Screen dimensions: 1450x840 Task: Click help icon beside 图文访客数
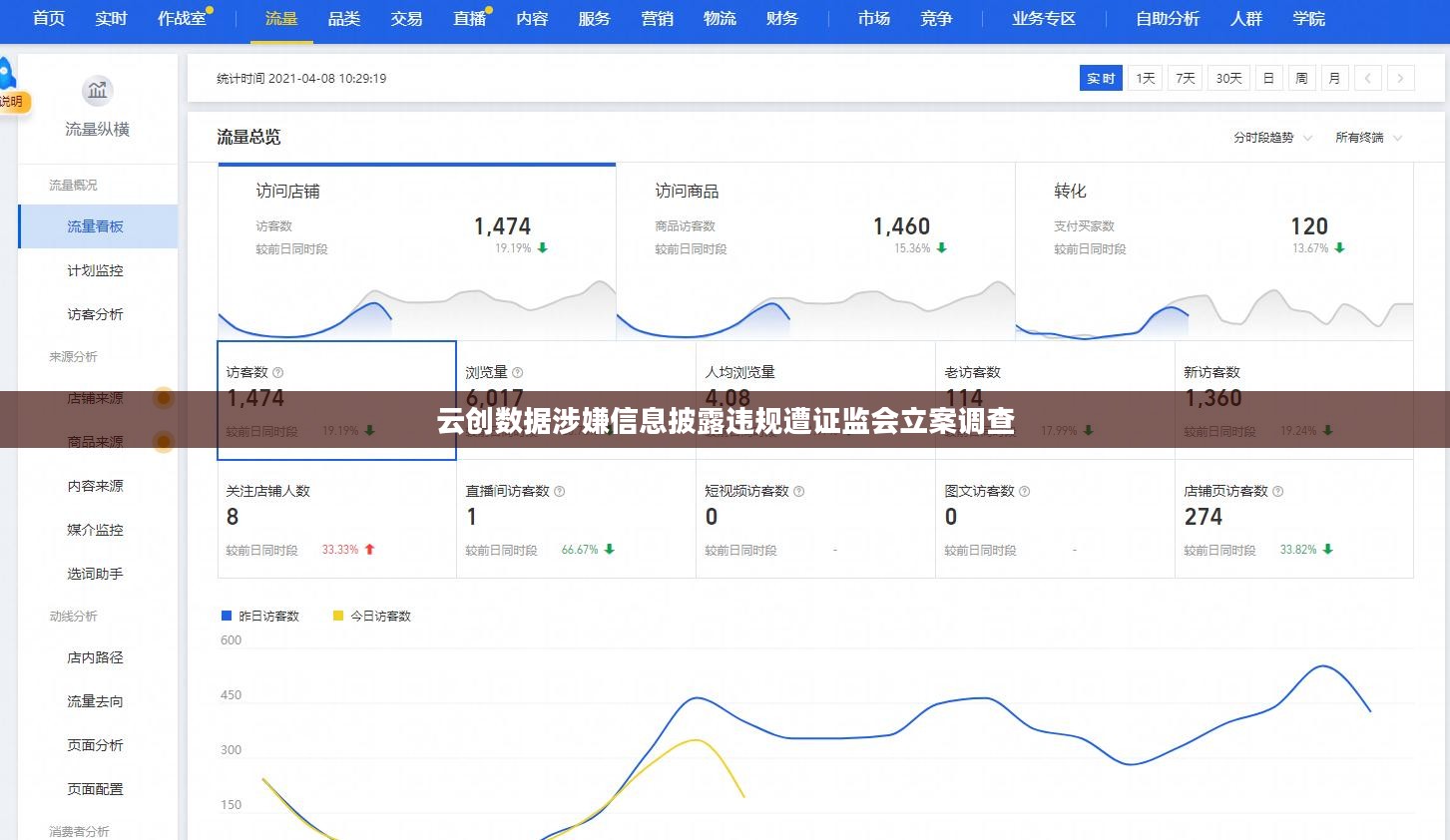[1025, 492]
